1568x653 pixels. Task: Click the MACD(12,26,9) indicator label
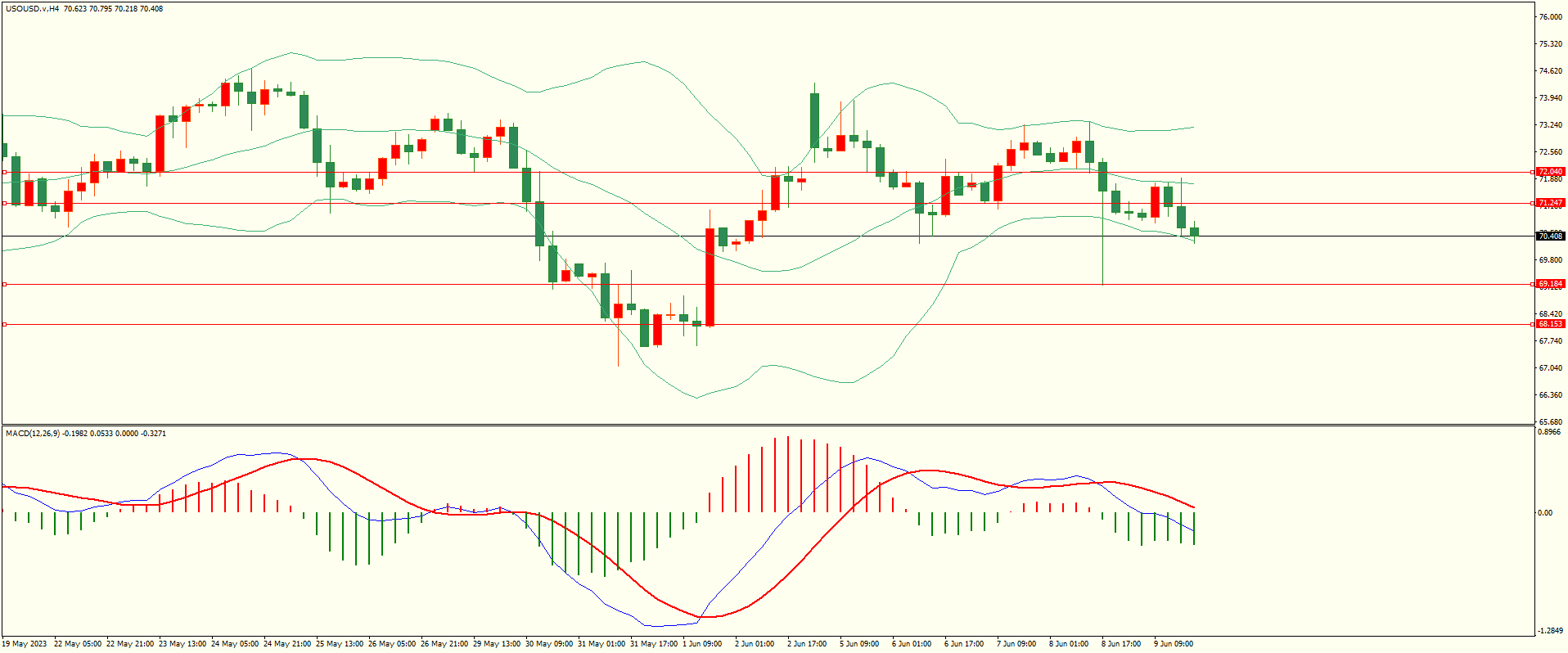[x=33, y=433]
